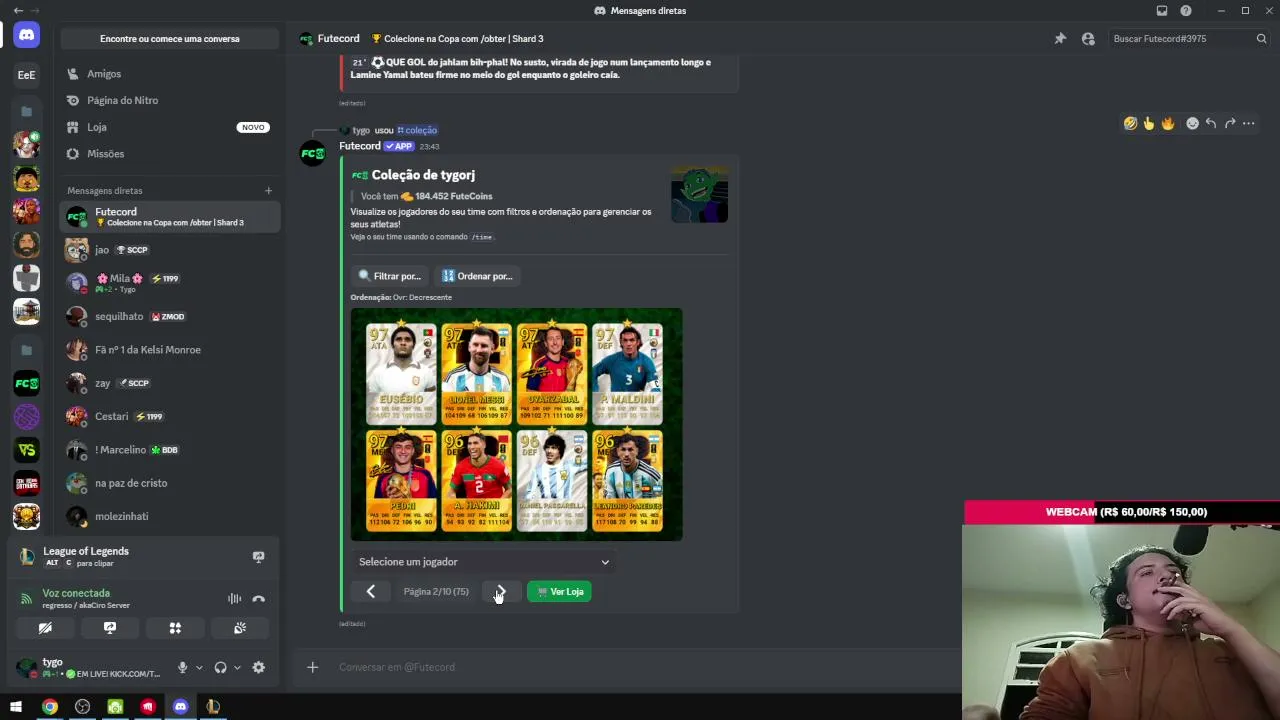Open noise suppression waveform icon
The width and height of the screenshot is (1280, 720).
(234, 599)
